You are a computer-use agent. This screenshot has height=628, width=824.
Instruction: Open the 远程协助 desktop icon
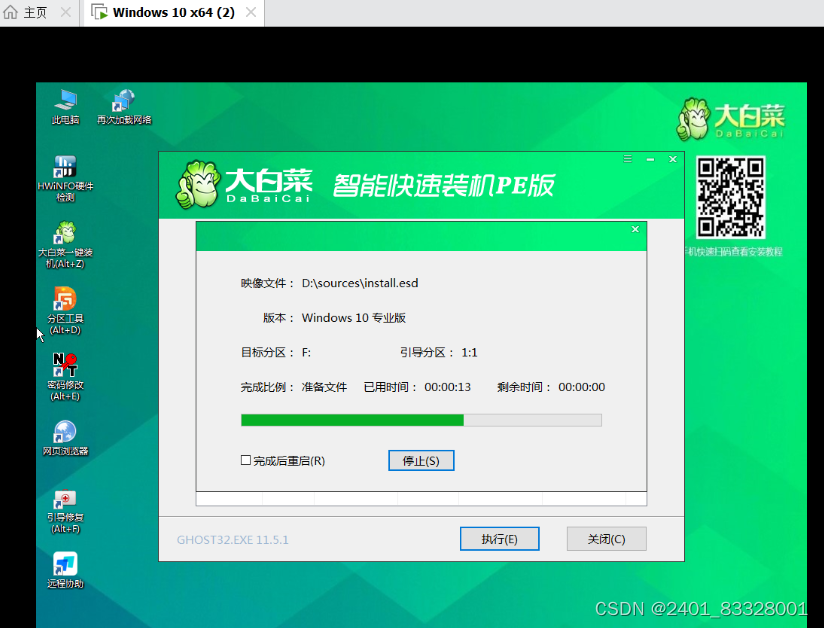[x=65, y=570]
